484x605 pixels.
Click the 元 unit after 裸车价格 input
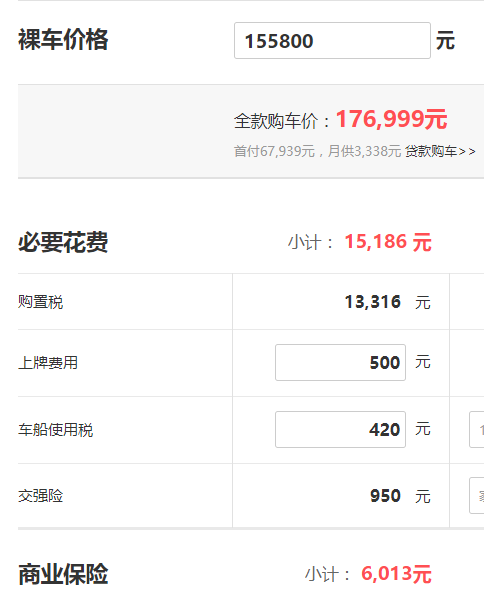pyautogui.click(x=445, y=41)
